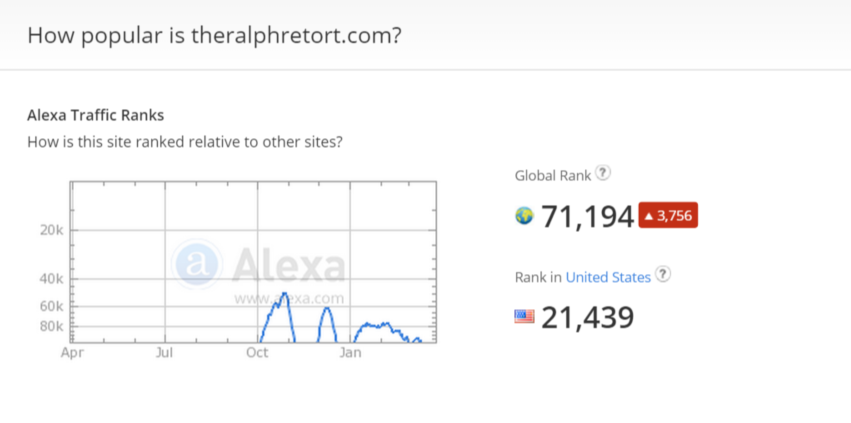Click the help icon beside United States rank

[663, 274]
